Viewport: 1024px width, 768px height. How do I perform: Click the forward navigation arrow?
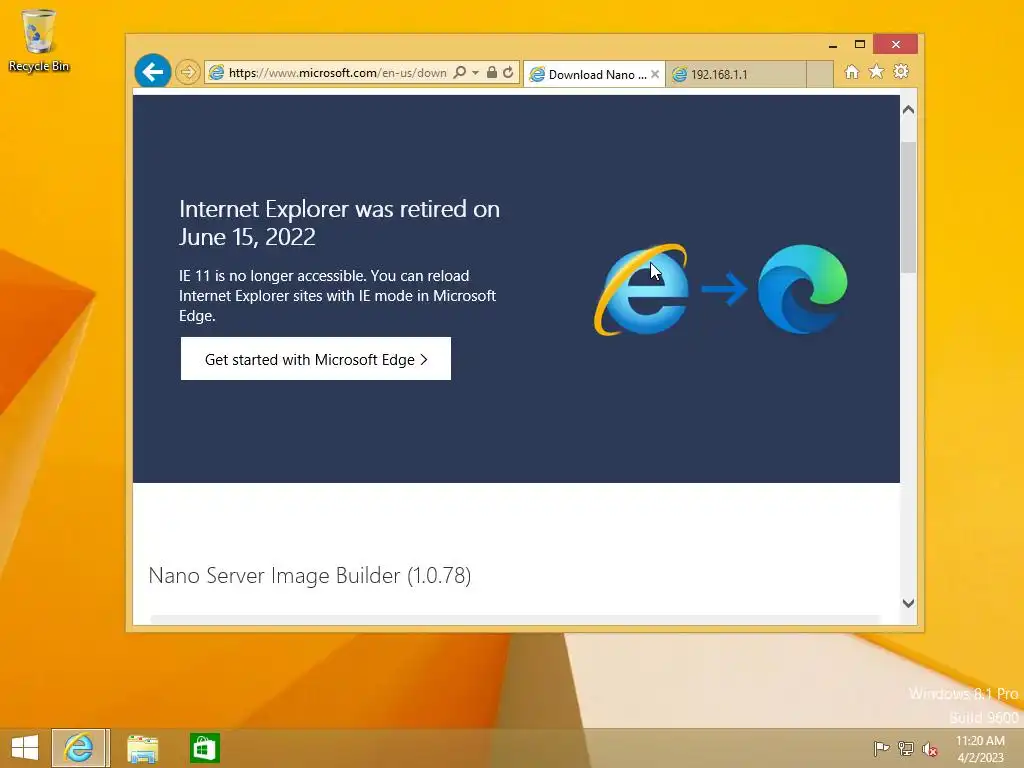pyautogui.click(x=187, y=72)
